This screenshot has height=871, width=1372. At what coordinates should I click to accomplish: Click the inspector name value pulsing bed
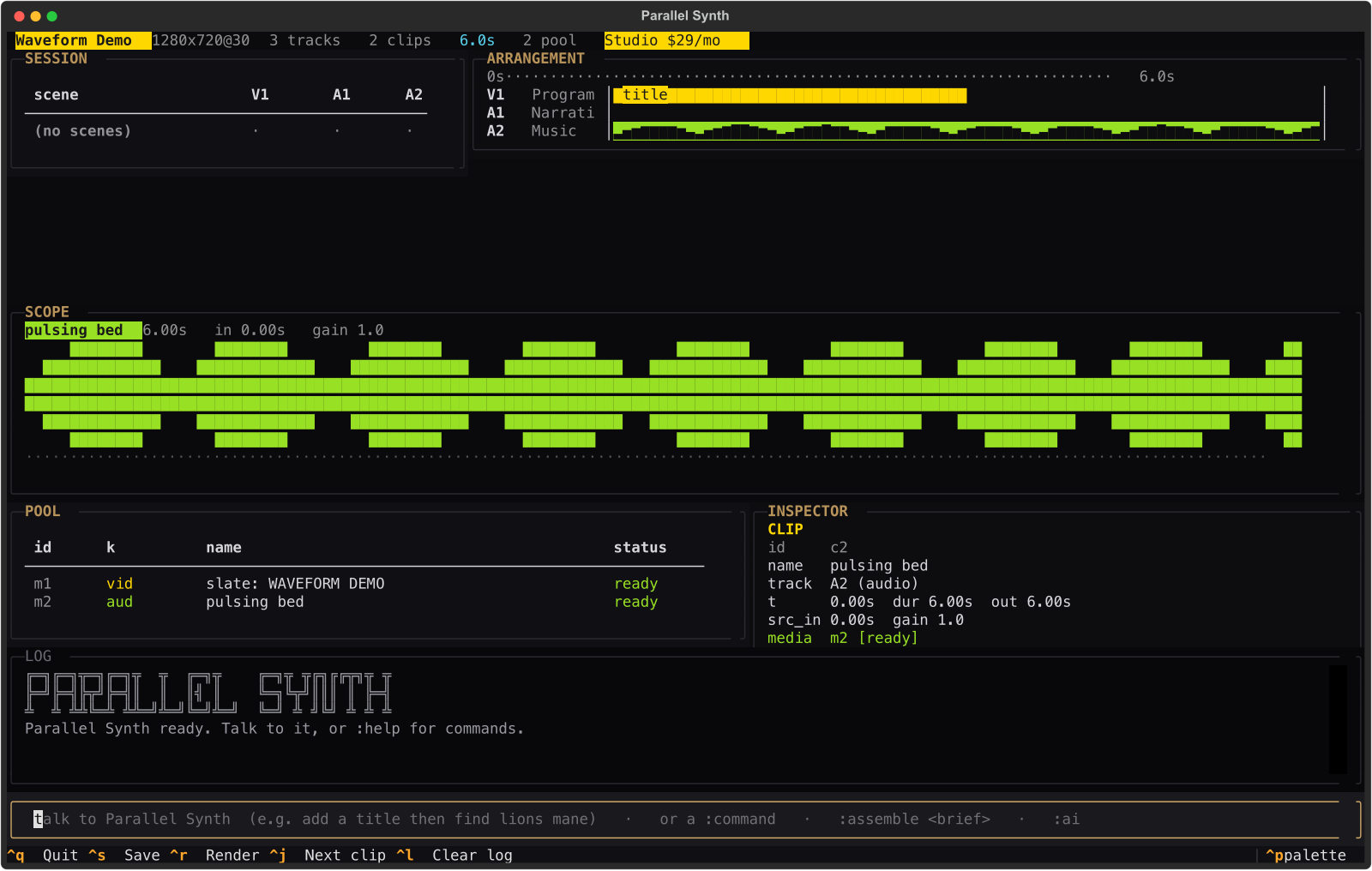(x=879, y=566)
